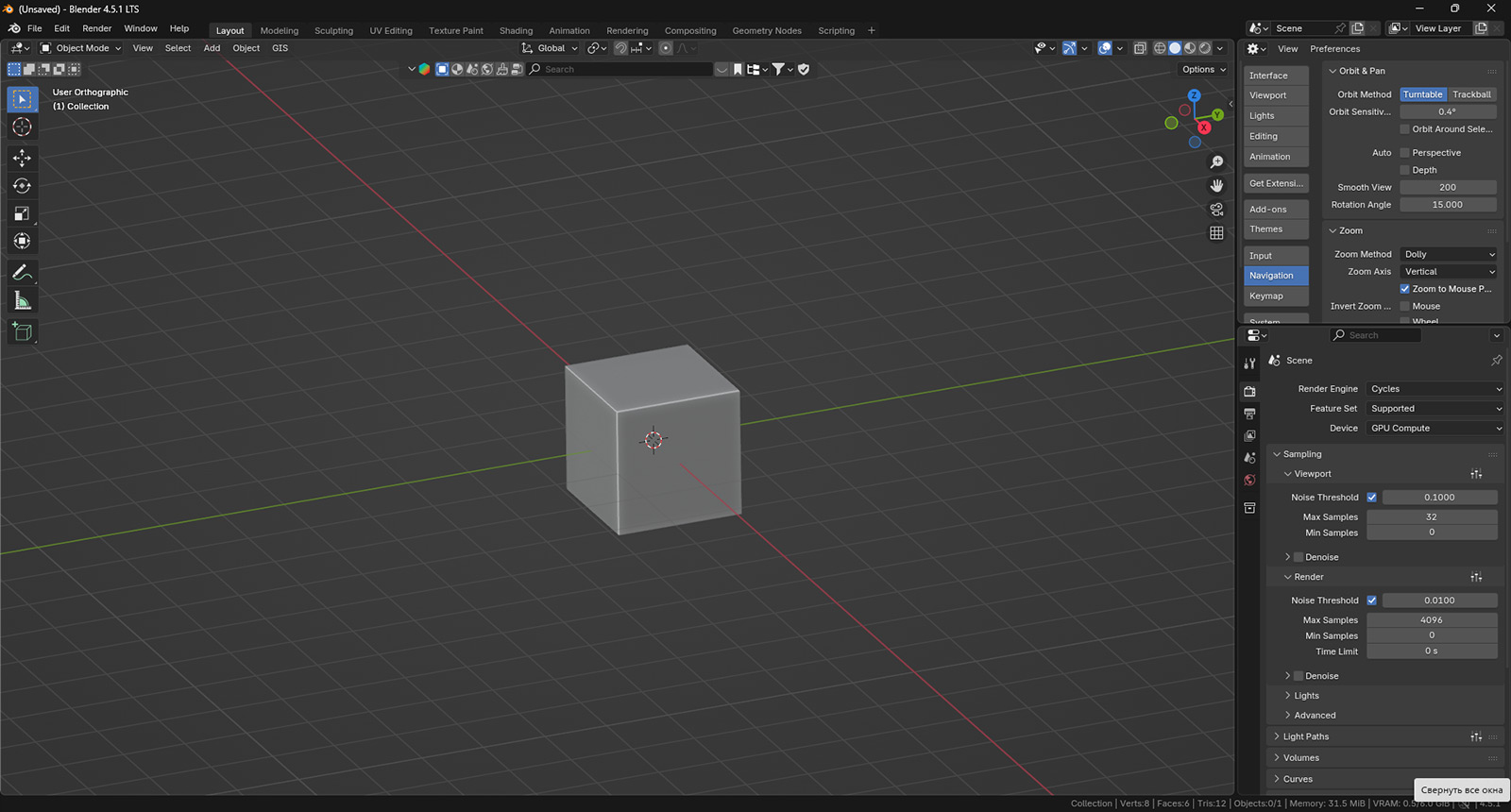1511x812 pixels.
Task: Toggle viewport gizmos display
Action: click(x=1069, y=48)
